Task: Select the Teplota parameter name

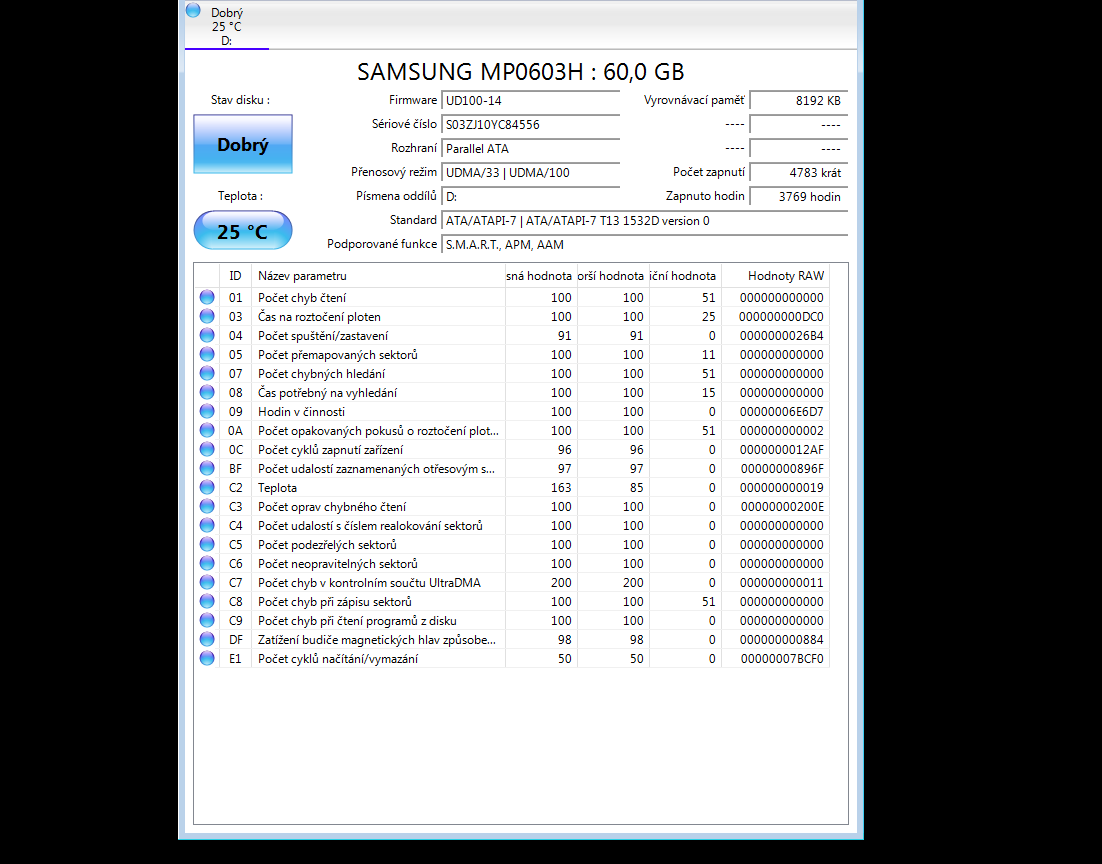Action: [x=277, y=487]
